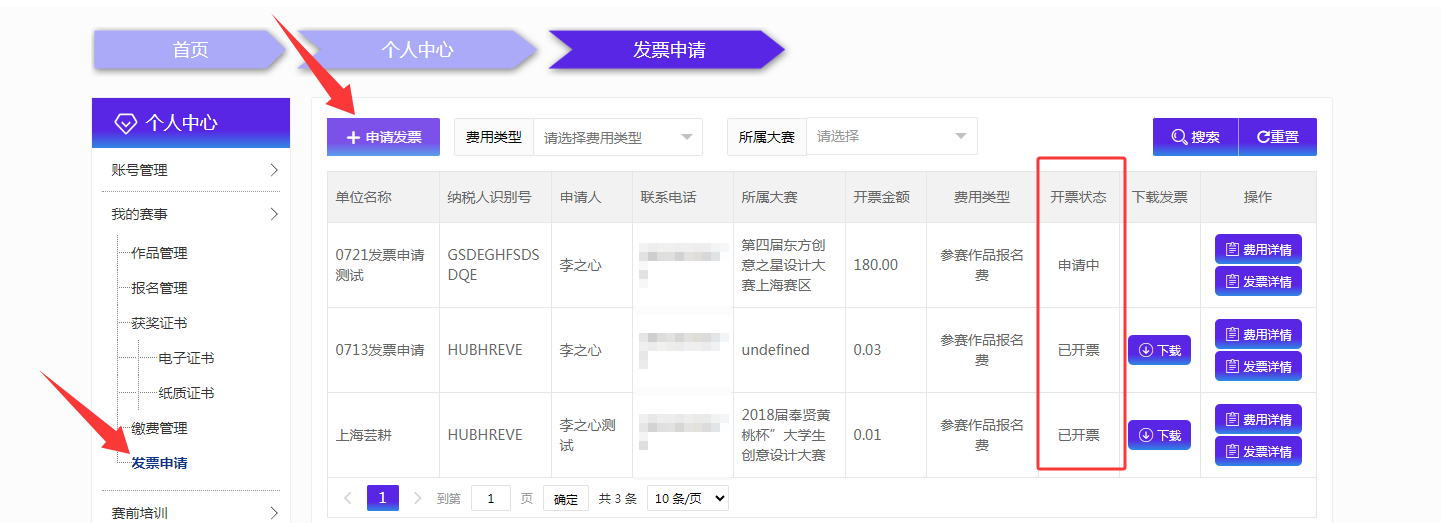Open 缴费管理 in sidebar
The height and width of the screenshot is (523, 1441).
(x=159, y=428)
